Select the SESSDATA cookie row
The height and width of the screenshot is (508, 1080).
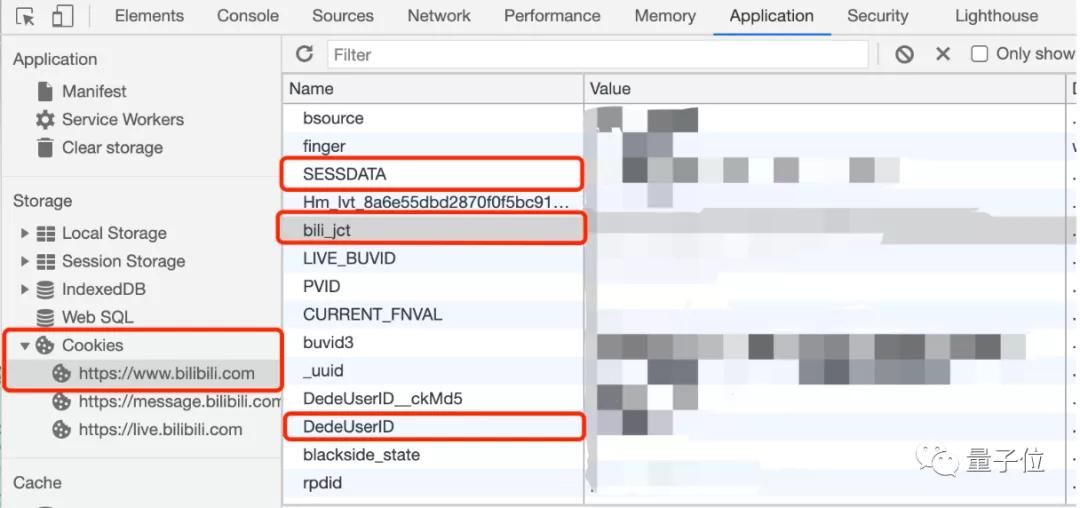[x=344, y=174]
